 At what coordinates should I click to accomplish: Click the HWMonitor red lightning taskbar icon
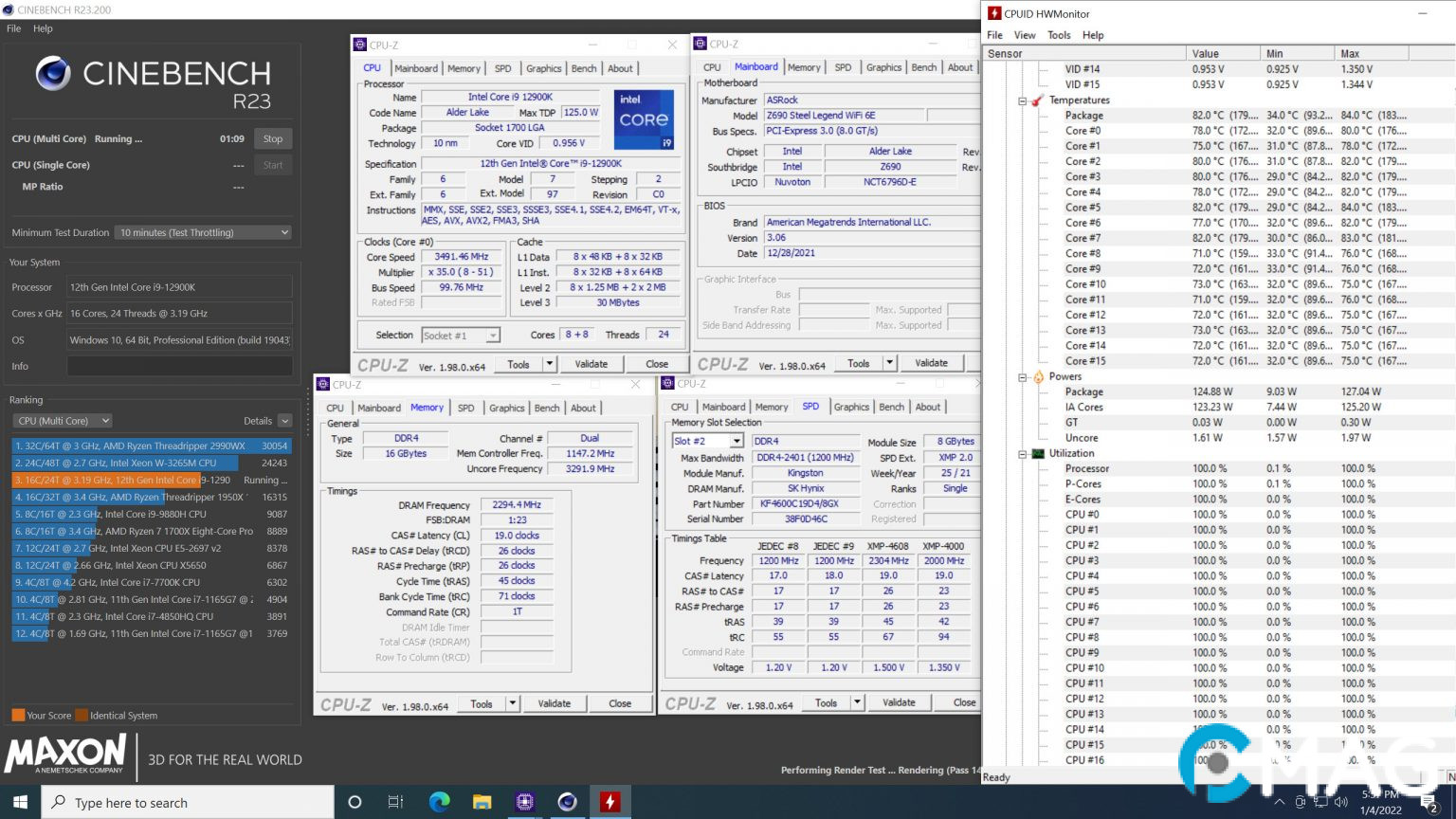click(x=610, y=801)
